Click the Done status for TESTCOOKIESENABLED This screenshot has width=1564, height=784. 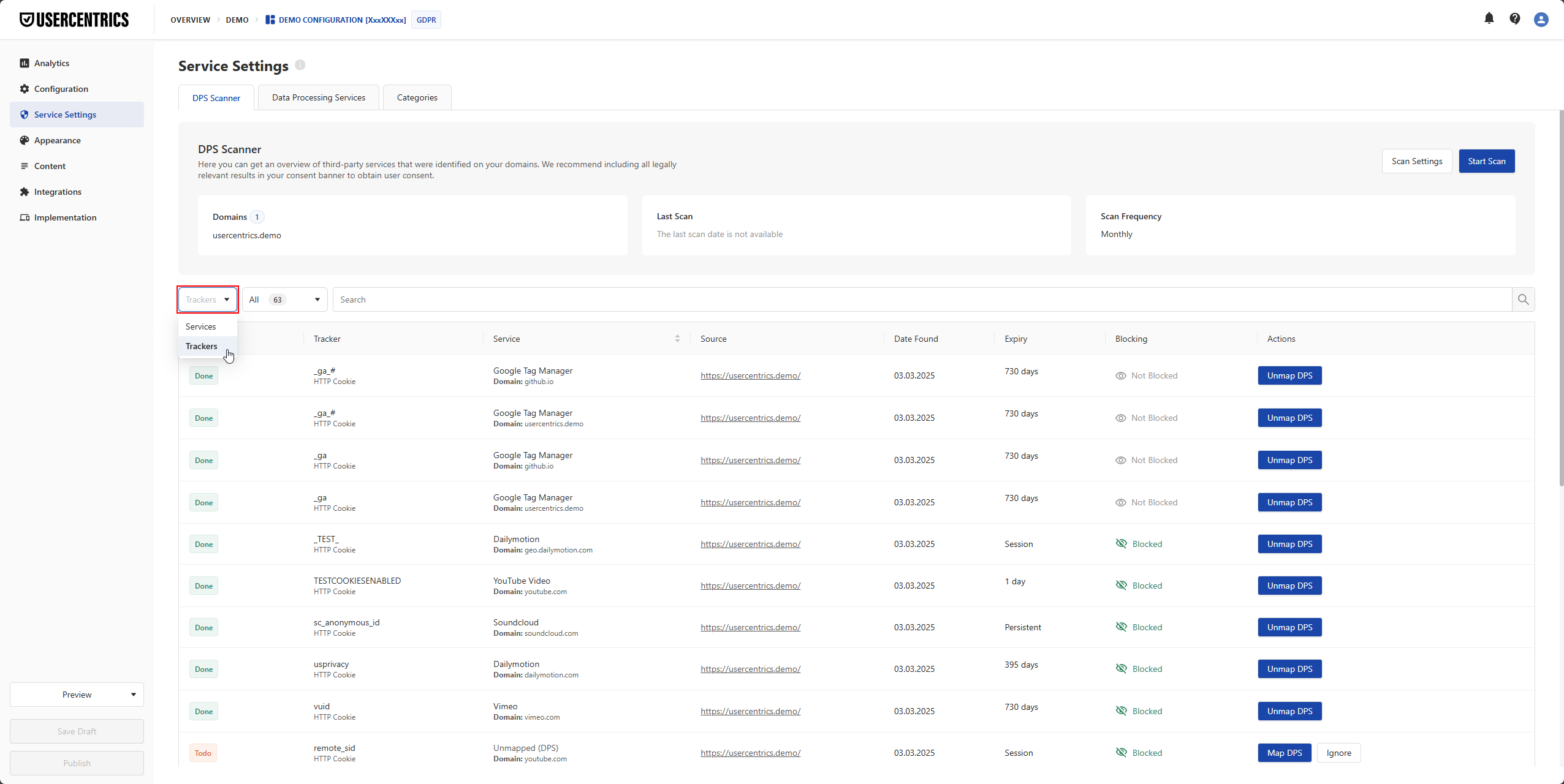point(204,586)
